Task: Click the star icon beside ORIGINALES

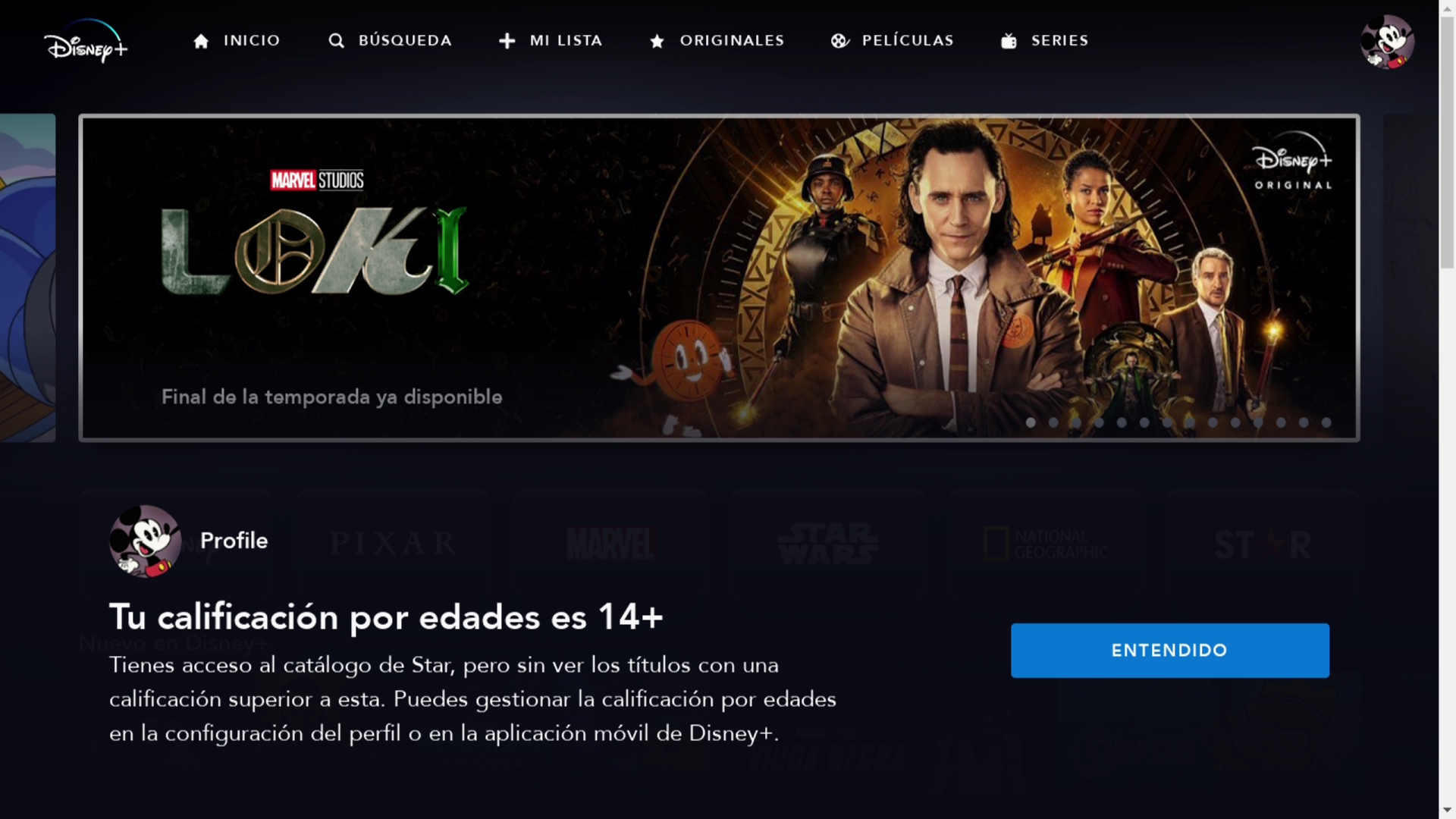Action: click(x=657, y=41)
